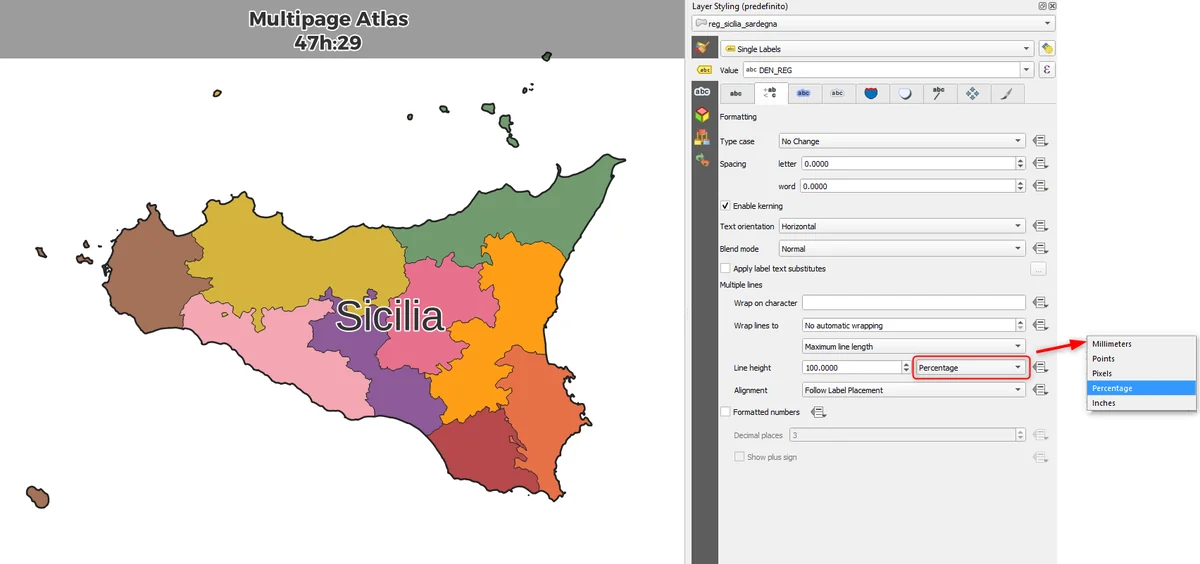
Task: Open the reg_sicilia_sardegna layer selector dropdown
Action: (873, 23)
